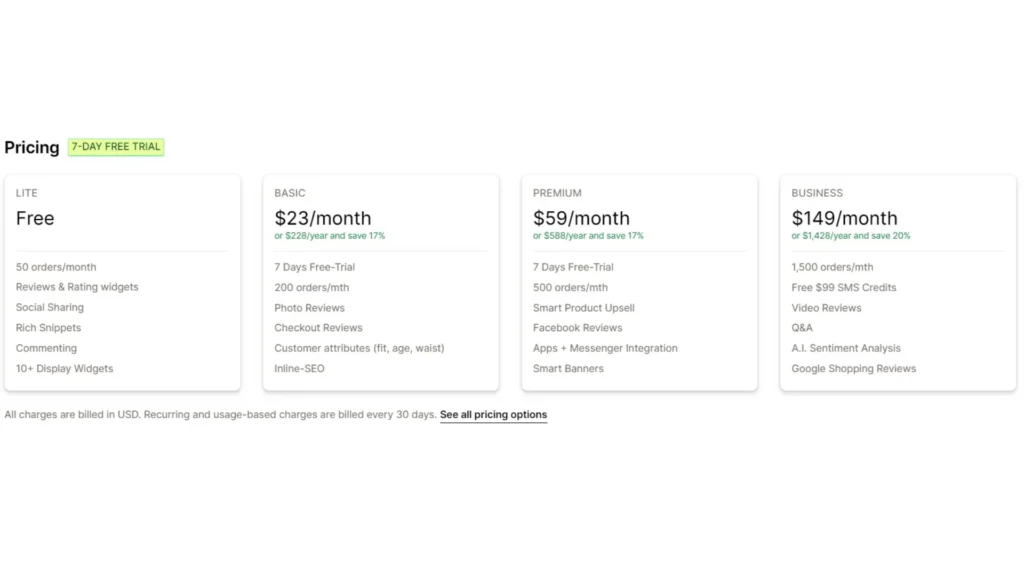Image resolution: width=1024 pixels, height=576 pixels.
Task: Click "Apps + Messenger Integration" feature
Action: [x=605, y=349]
